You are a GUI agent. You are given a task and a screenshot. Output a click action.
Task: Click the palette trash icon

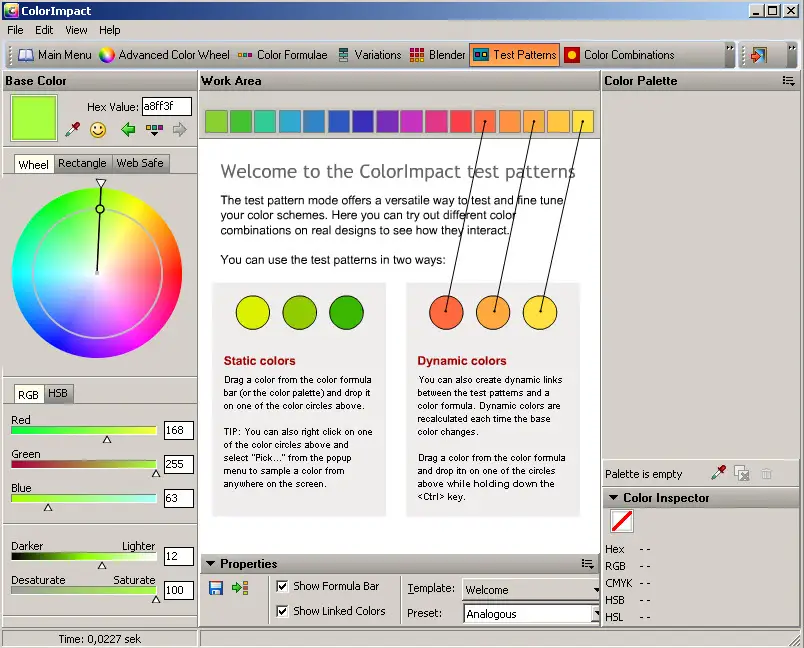click(x=767, y=473)
